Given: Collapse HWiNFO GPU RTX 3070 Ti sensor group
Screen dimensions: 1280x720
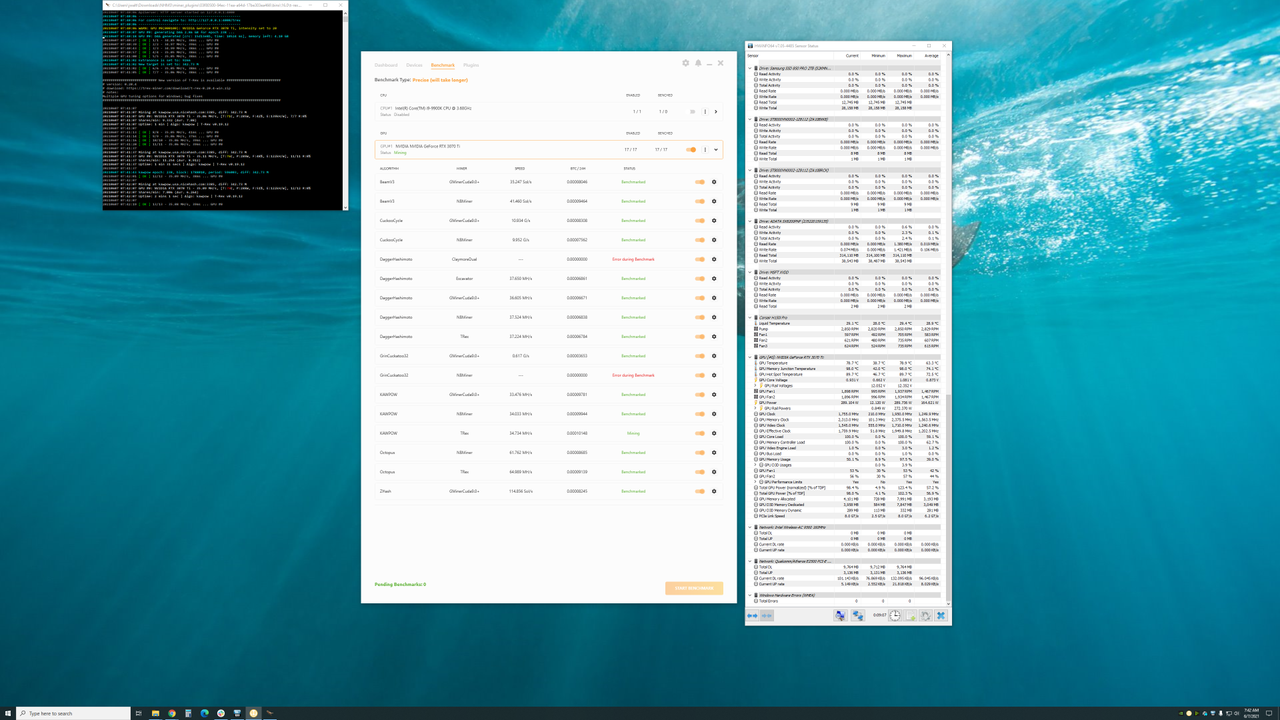Looking at the screenshot, I should 751,357.
